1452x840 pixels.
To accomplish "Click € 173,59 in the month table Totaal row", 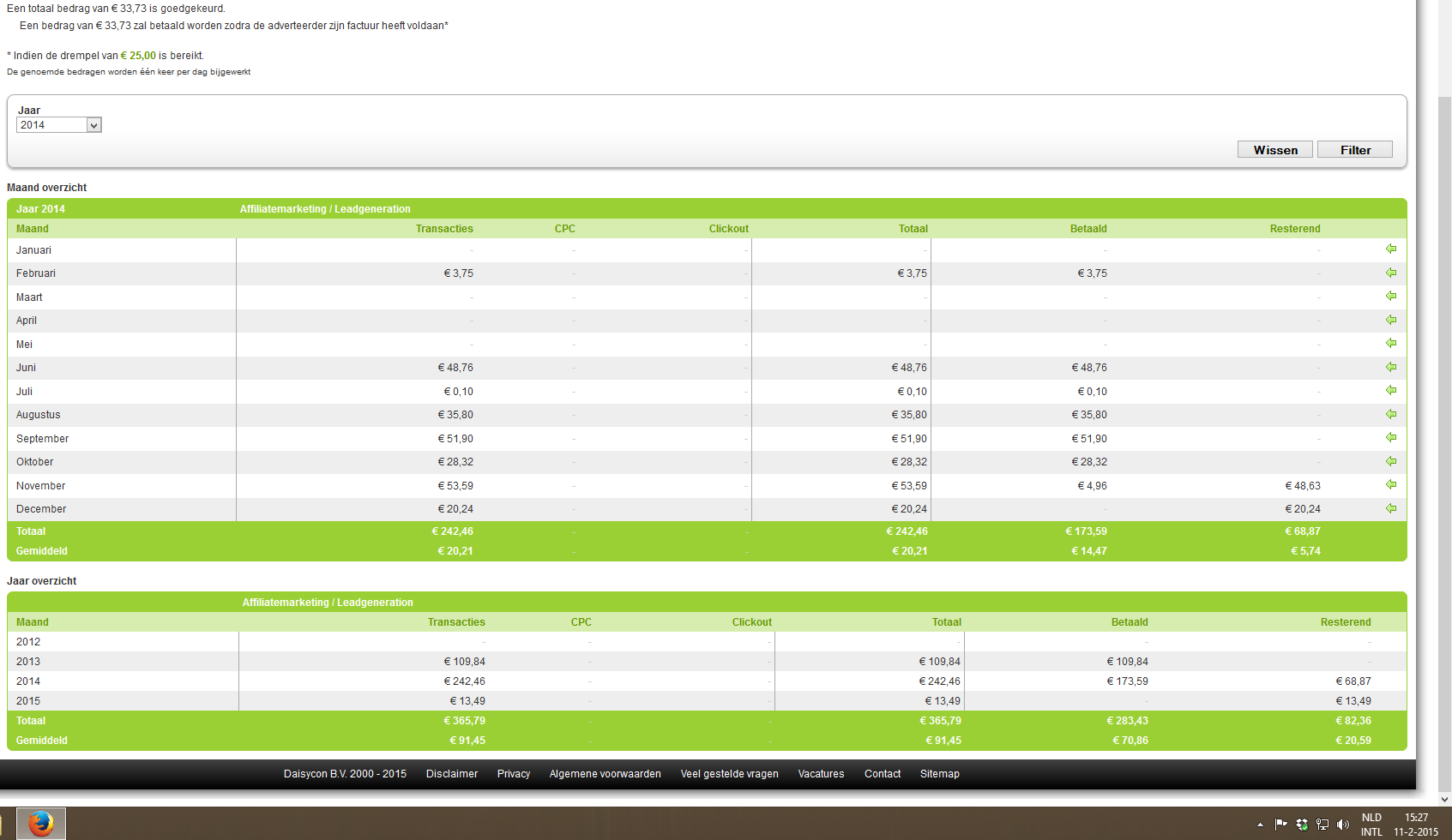I will [1086, 531].
